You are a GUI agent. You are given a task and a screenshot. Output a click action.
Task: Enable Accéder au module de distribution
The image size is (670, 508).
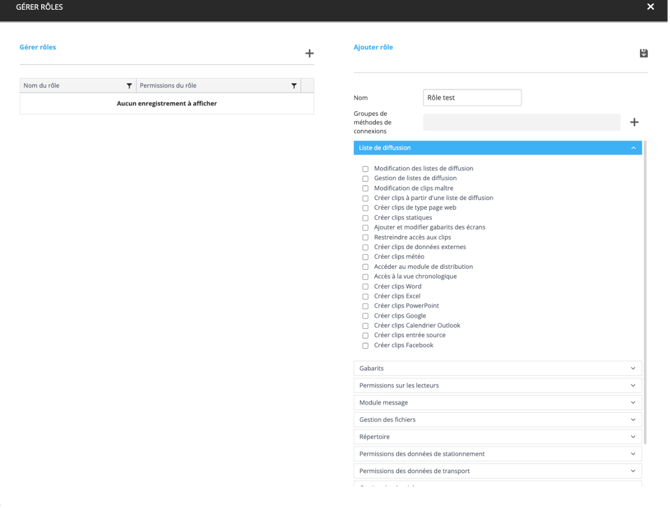(365, 267)
